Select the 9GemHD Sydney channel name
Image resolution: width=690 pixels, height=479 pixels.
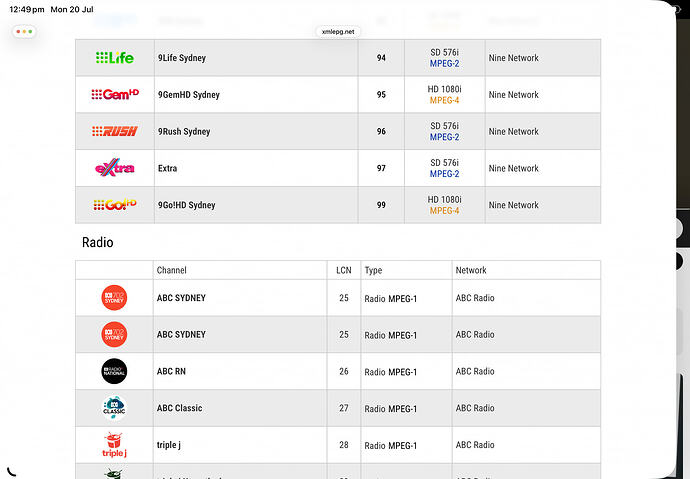188,95
